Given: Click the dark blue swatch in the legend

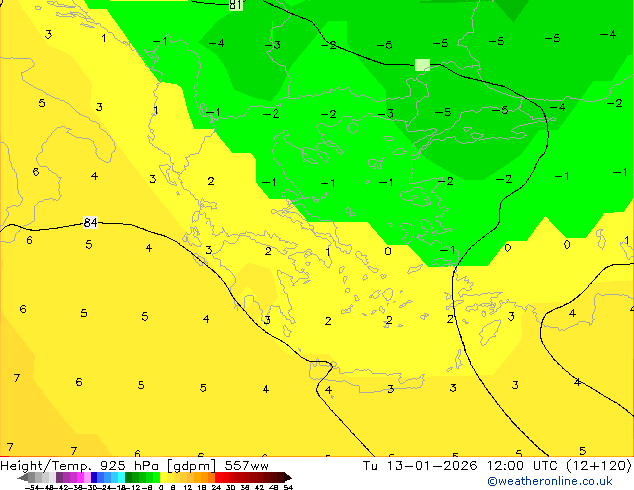Looking at the screenshot, I should pos(94,477).
